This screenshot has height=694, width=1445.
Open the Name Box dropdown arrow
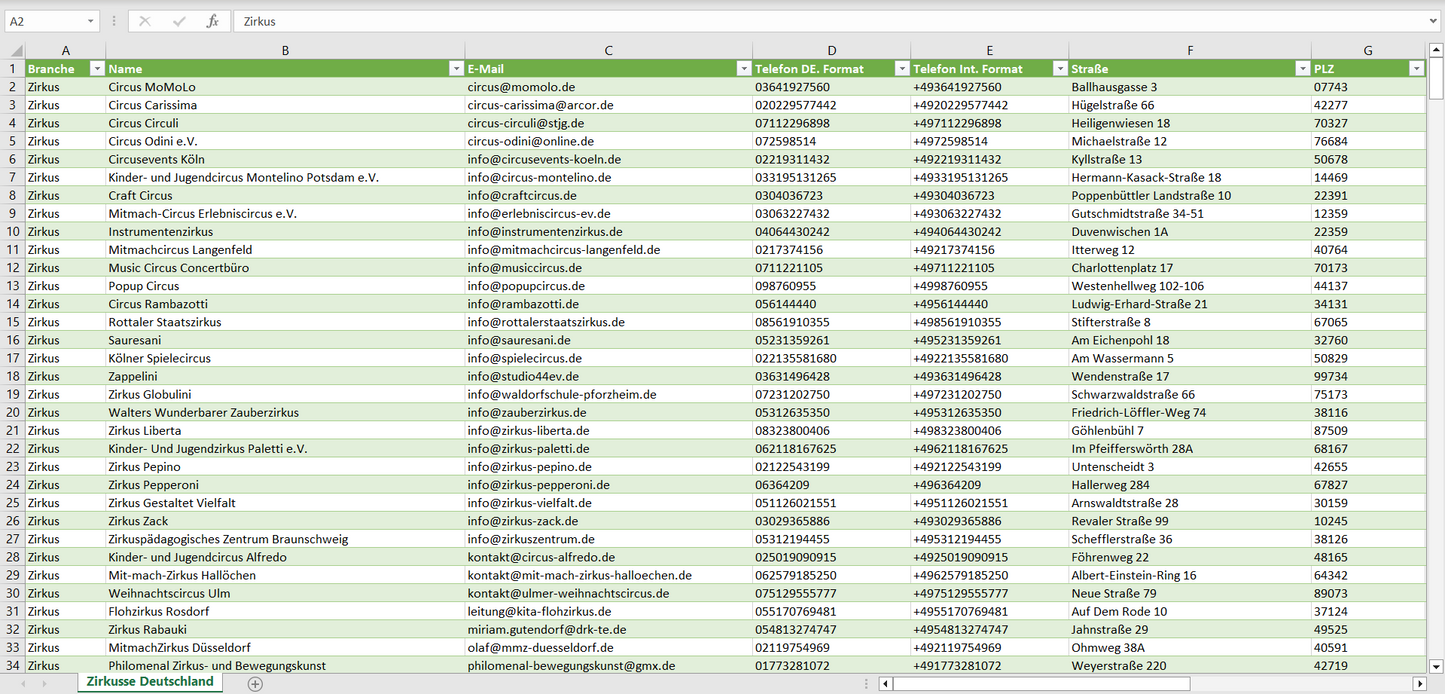tap(91, 21)
